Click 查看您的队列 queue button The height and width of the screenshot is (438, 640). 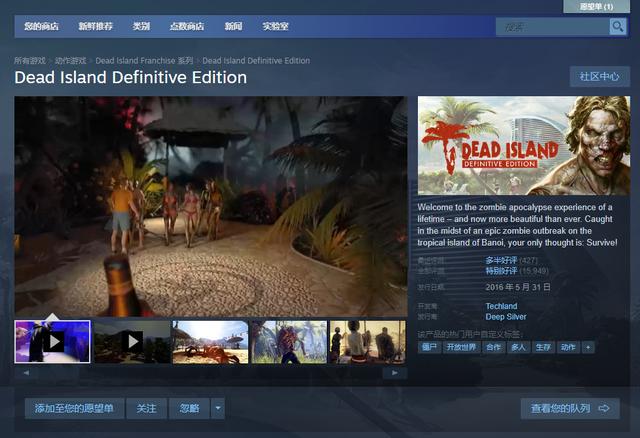pos(570,408)
